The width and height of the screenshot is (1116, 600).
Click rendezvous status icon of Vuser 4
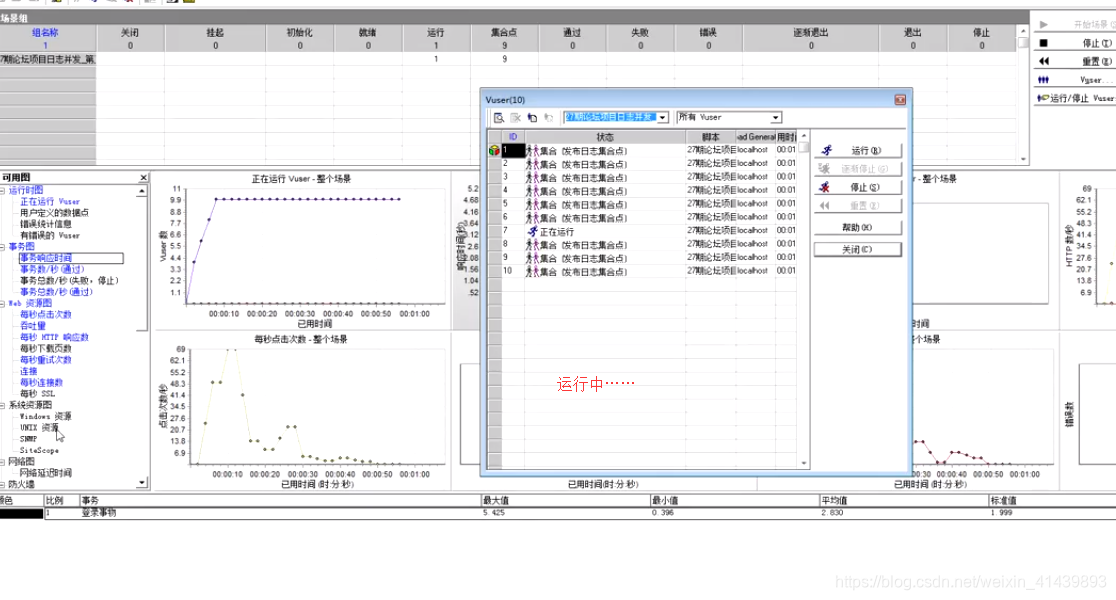point(532,191)
